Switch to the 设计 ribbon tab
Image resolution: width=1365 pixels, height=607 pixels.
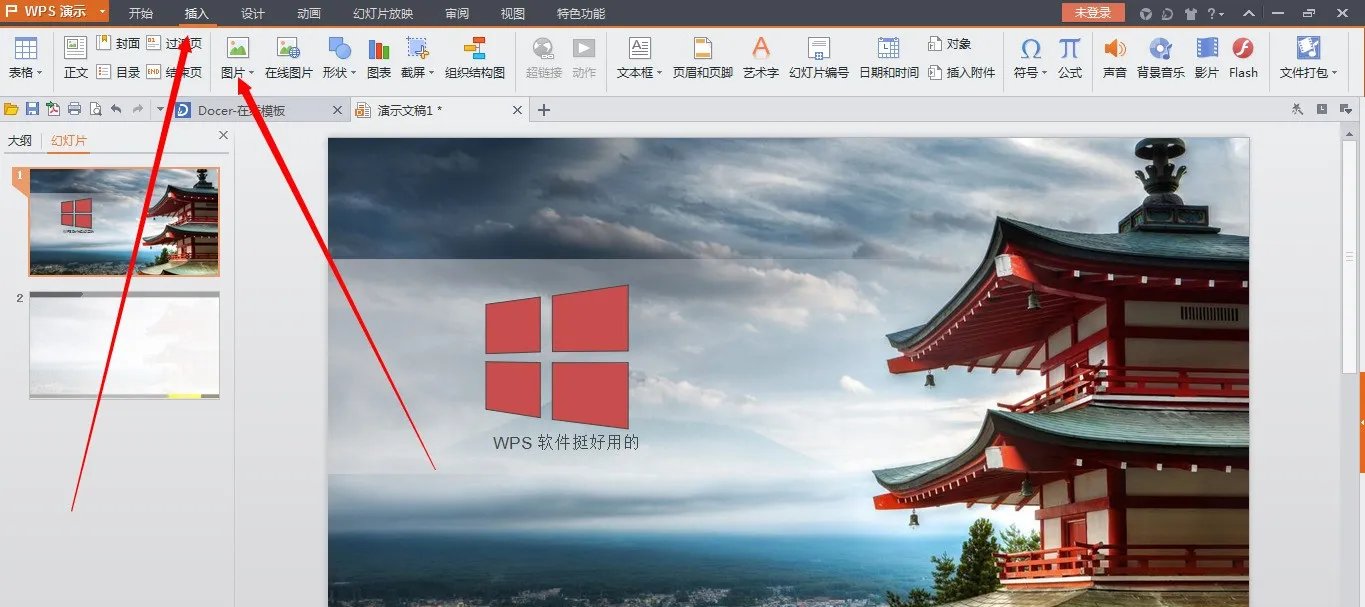[251, 13]
